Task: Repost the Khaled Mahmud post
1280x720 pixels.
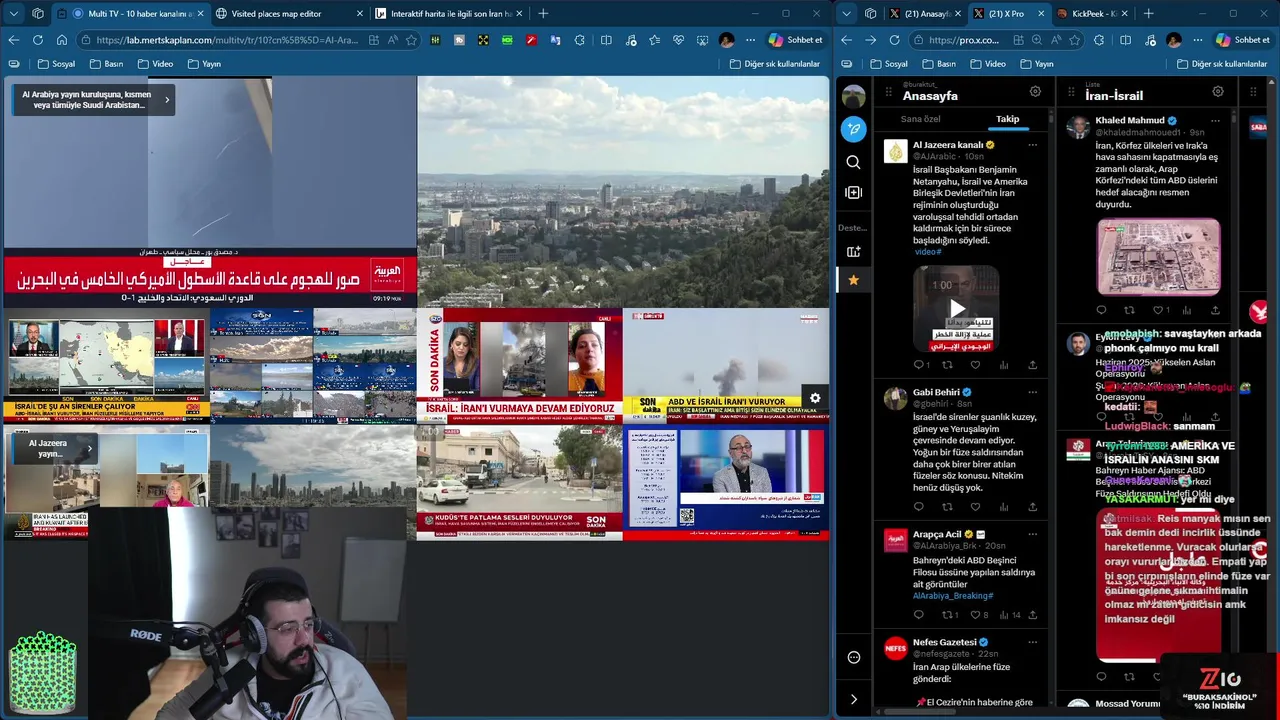Action: [1129, 310]
